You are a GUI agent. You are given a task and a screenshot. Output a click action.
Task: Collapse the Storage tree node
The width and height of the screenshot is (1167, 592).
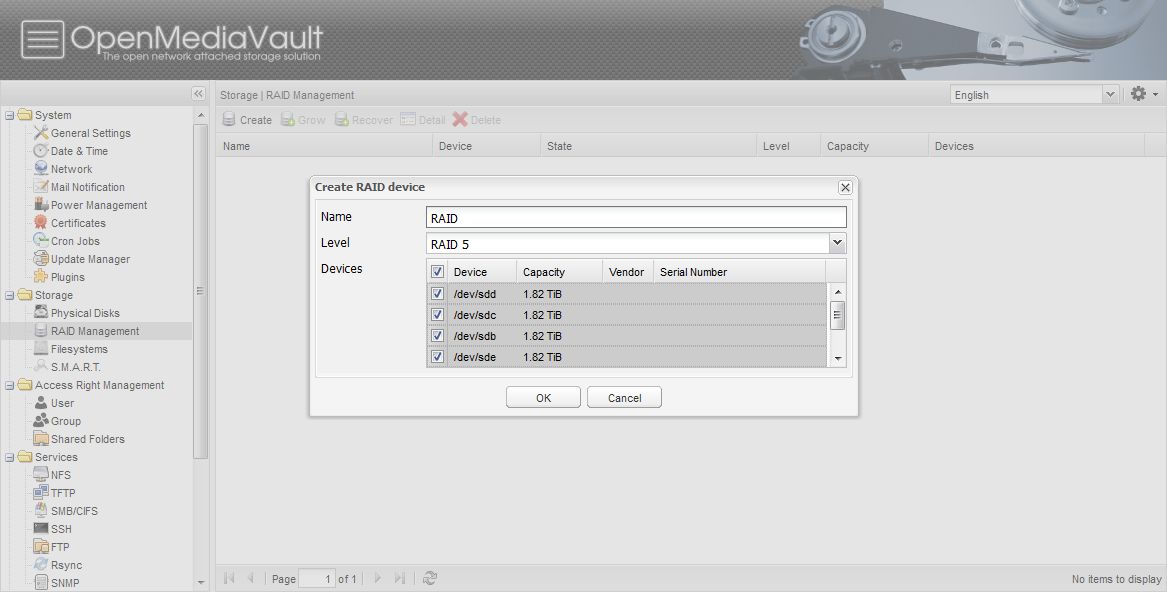pos(10,295)
